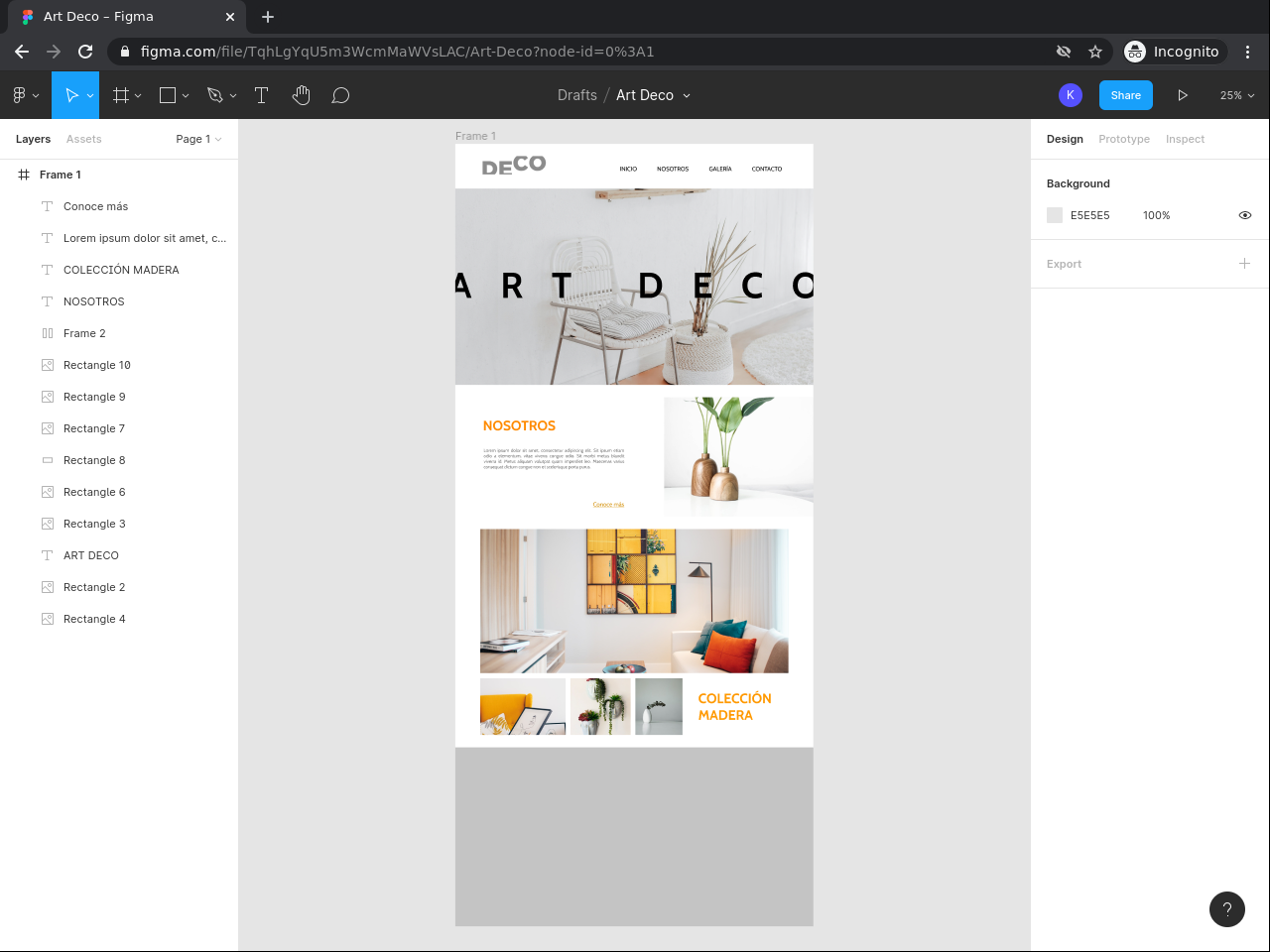Viewport: 1270px width, 952px height.
Task: Present the prototype with play icon
Action: click(x=1183, y=95)
